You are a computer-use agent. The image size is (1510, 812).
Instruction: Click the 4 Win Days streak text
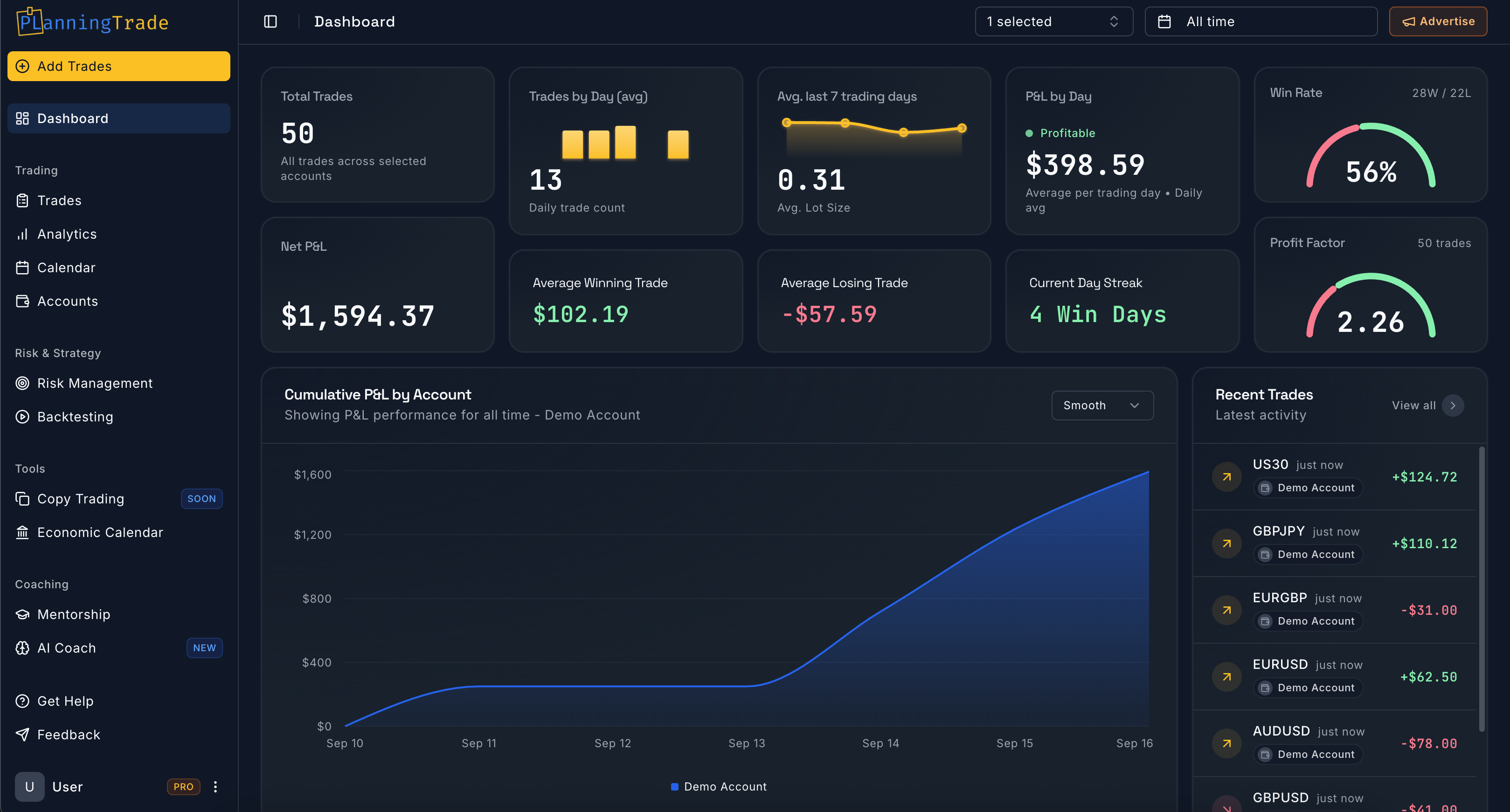1098,315
